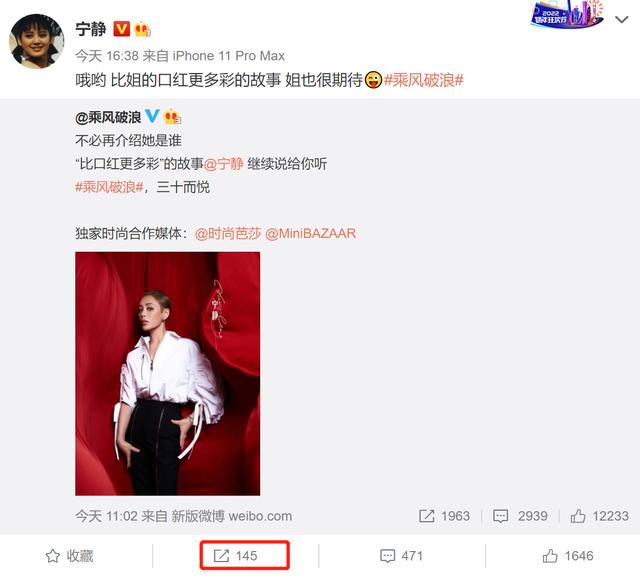Toggle the thumbs-up like showing 1646
The image size is (640, 577).
coord(568,556)
